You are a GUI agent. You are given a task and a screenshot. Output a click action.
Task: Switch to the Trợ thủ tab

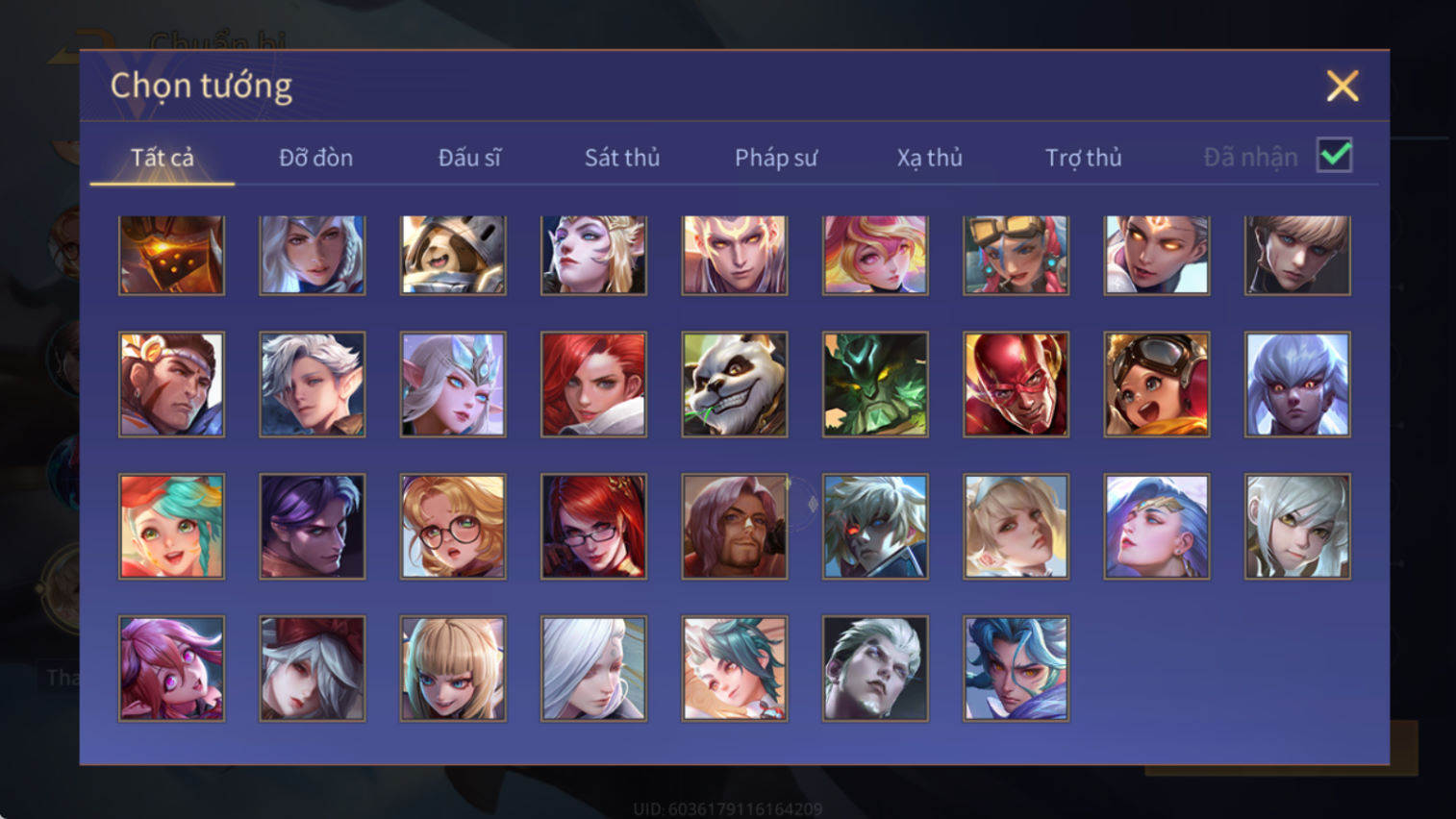tap(1083, 158)
